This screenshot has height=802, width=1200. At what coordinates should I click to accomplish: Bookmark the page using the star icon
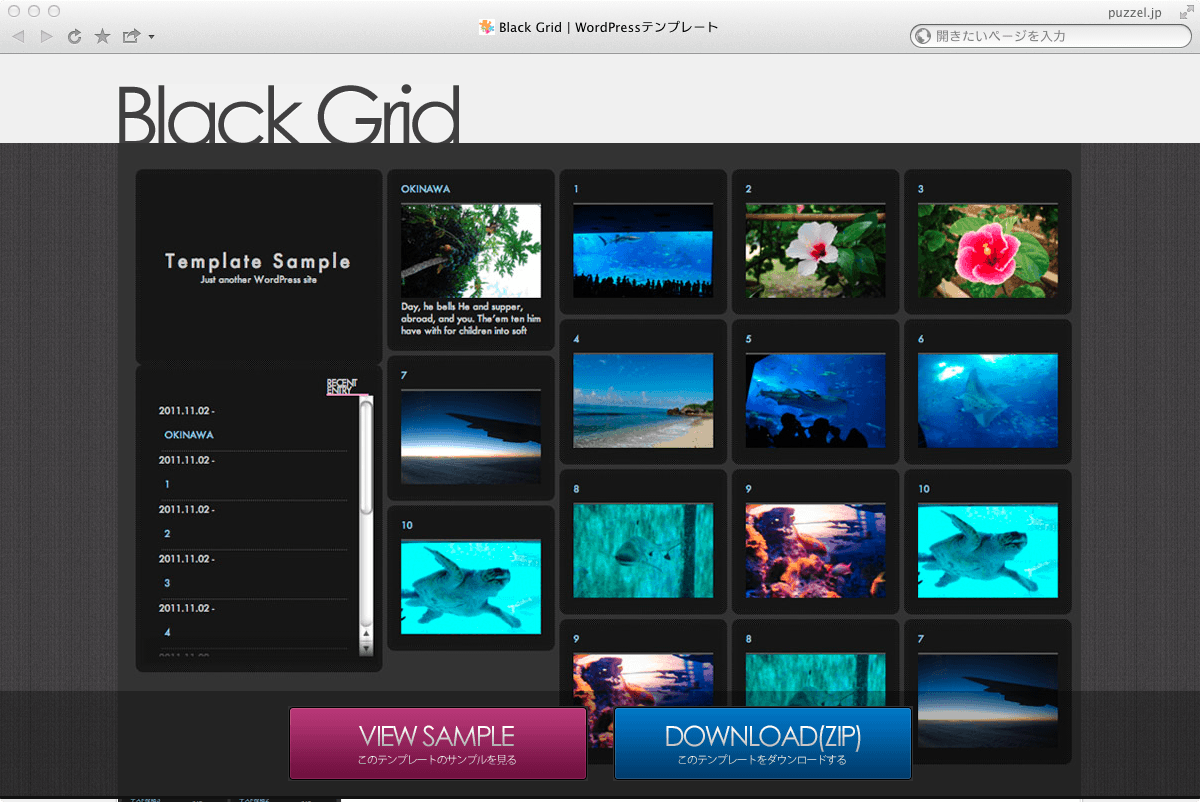pyautogui.click(x=102, y=37)
